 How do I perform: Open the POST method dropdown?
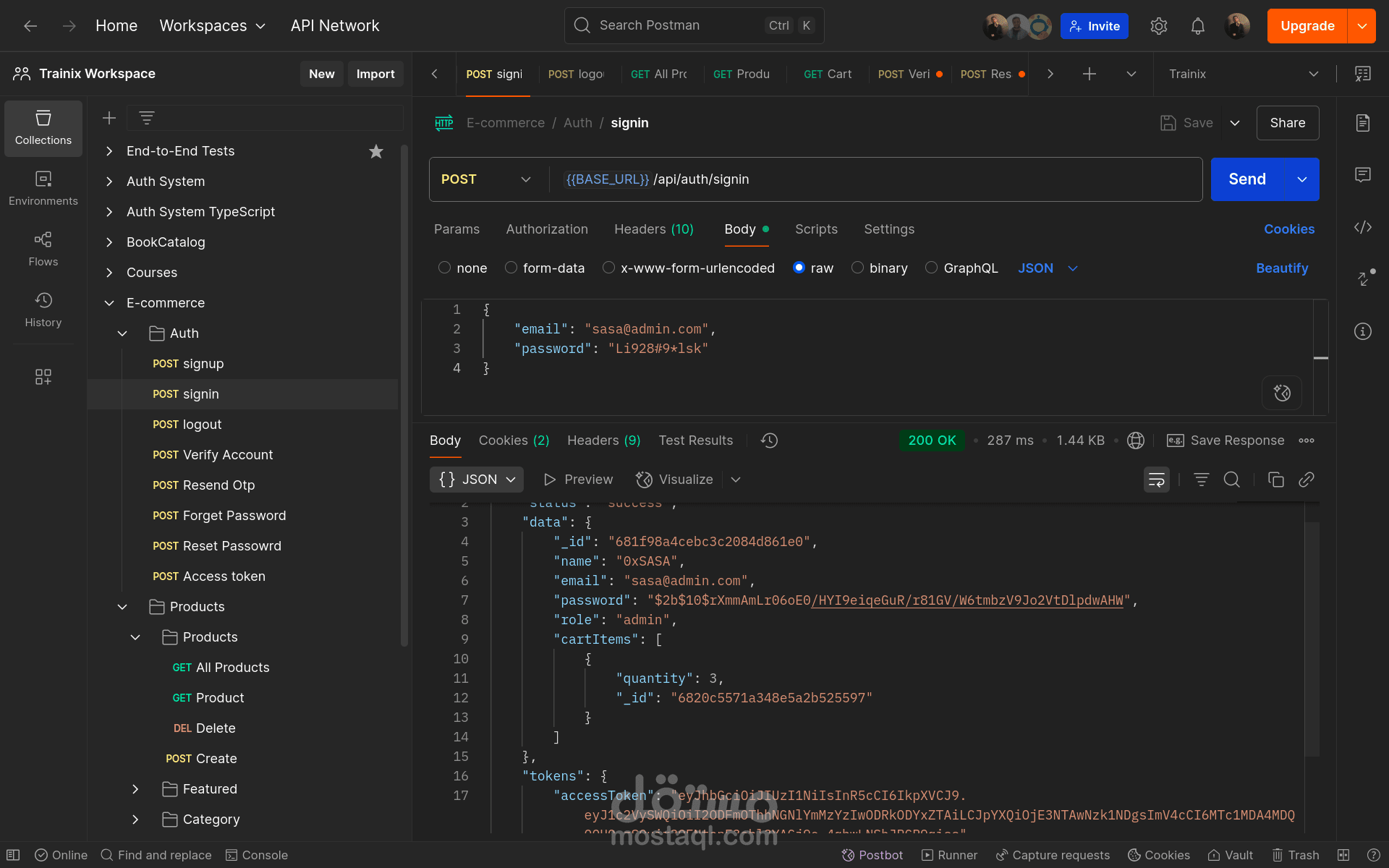(486, 179)
